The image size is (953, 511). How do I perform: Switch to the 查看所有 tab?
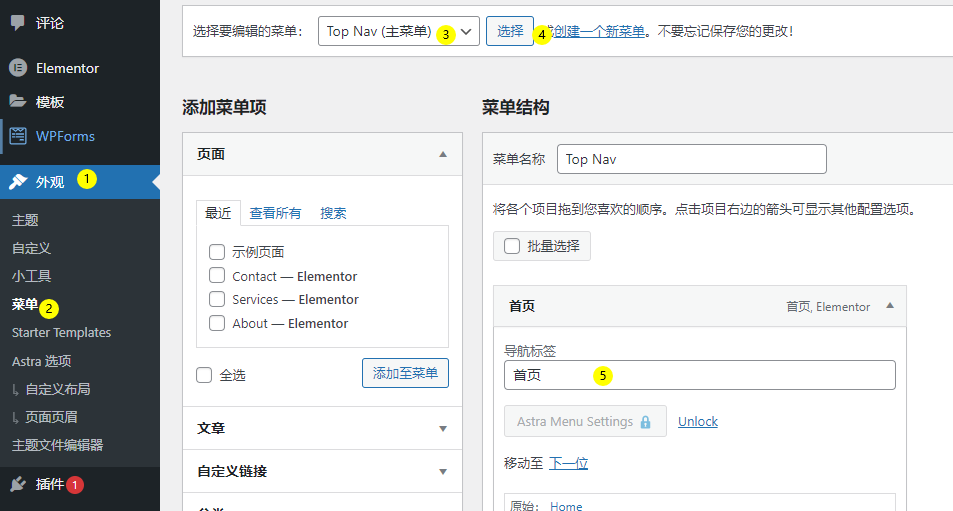275,213
